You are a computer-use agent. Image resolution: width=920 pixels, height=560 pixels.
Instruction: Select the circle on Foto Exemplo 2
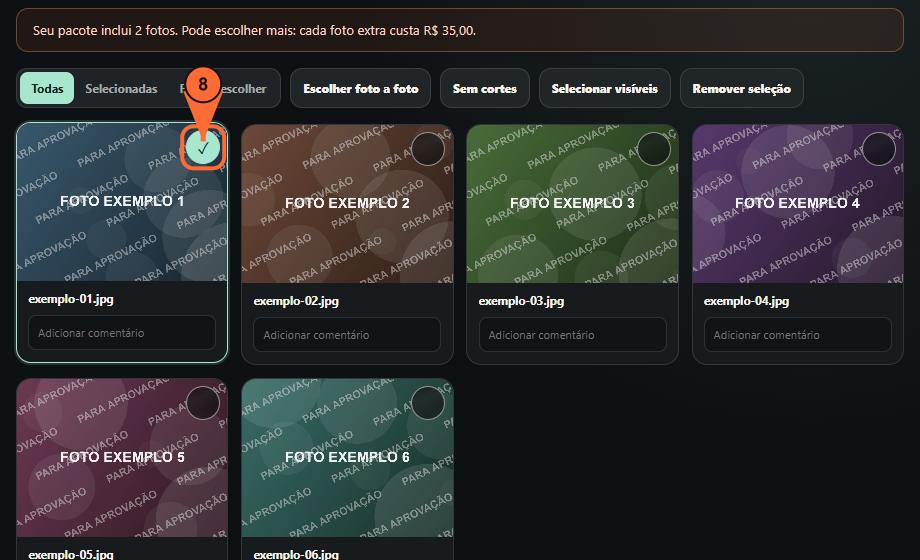(428, 149)
